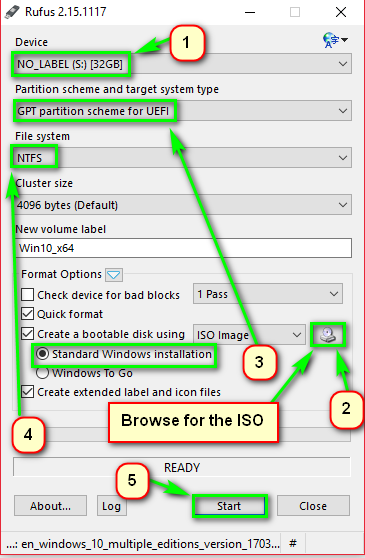Enable Check device for bad blocks

coord(27,295)
